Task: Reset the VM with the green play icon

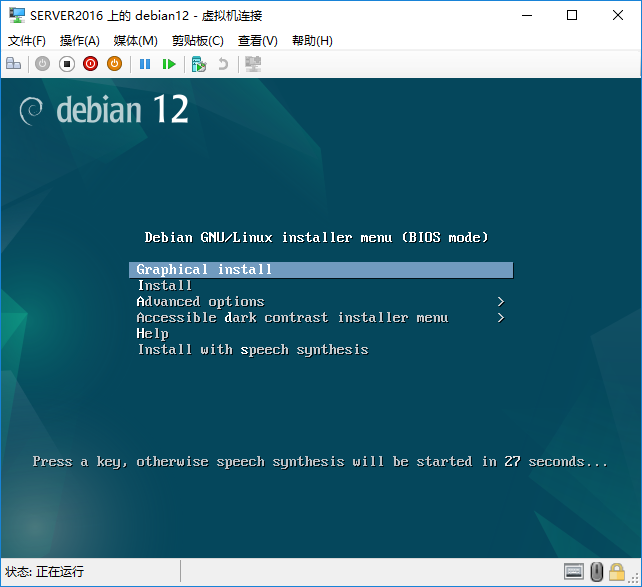Action: tap(169, 64)
